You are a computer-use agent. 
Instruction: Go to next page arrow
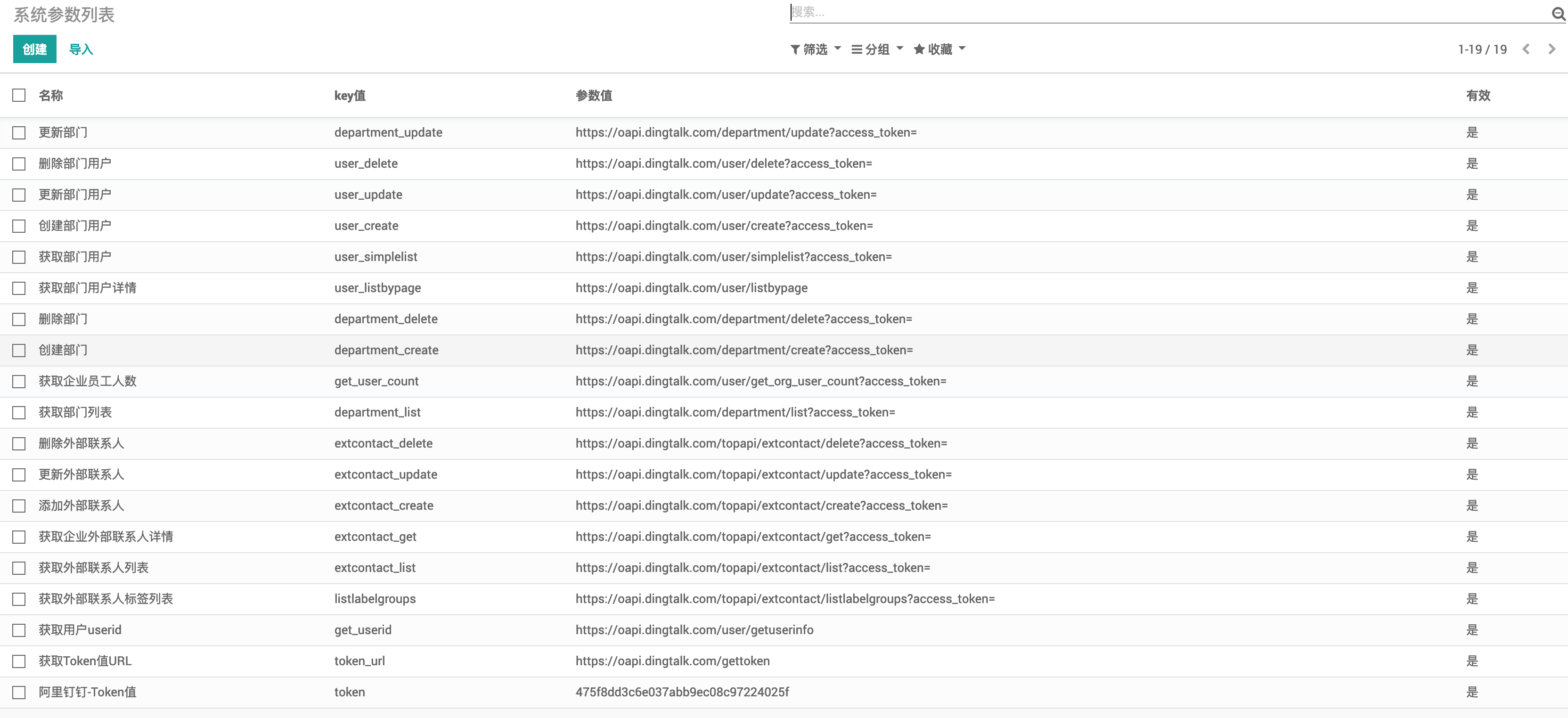tap(1552, 49)
